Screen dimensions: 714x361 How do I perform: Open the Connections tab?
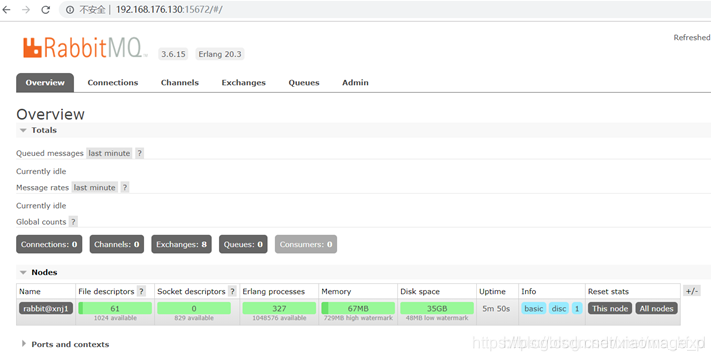[113, 82]
